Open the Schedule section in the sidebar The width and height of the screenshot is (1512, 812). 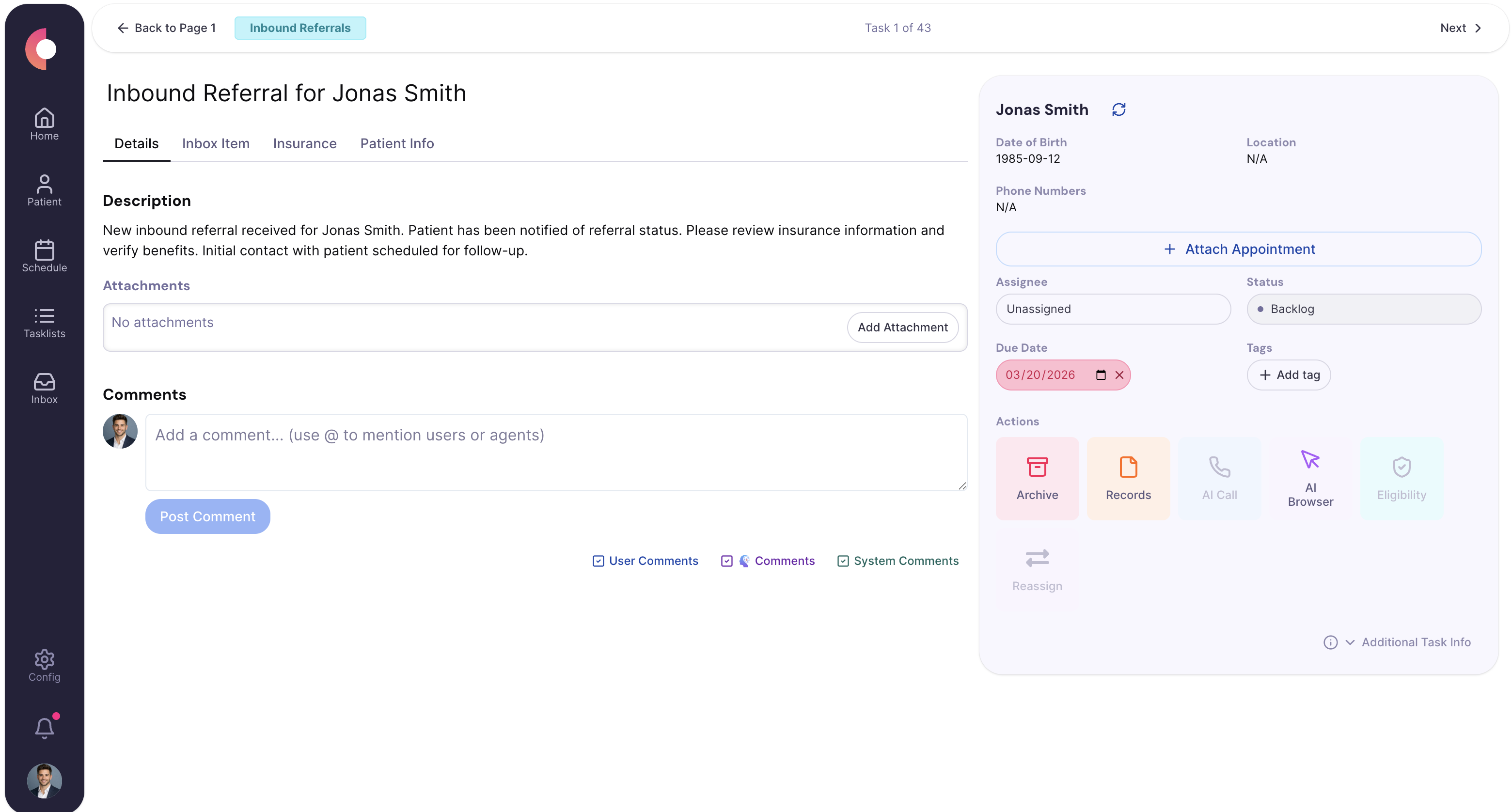[x=44, y=256]
